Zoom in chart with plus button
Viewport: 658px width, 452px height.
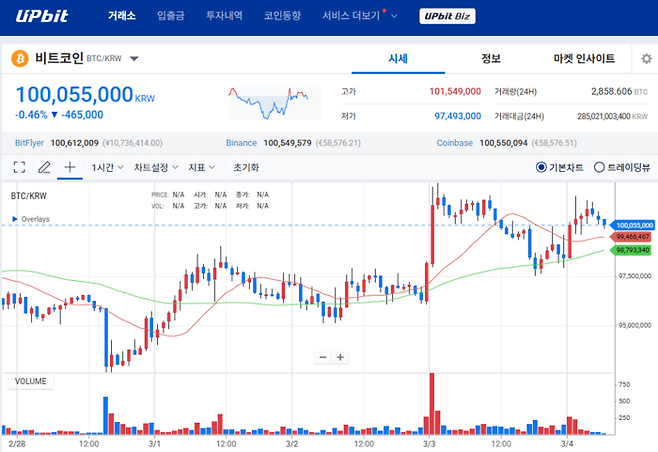(340, 357)
